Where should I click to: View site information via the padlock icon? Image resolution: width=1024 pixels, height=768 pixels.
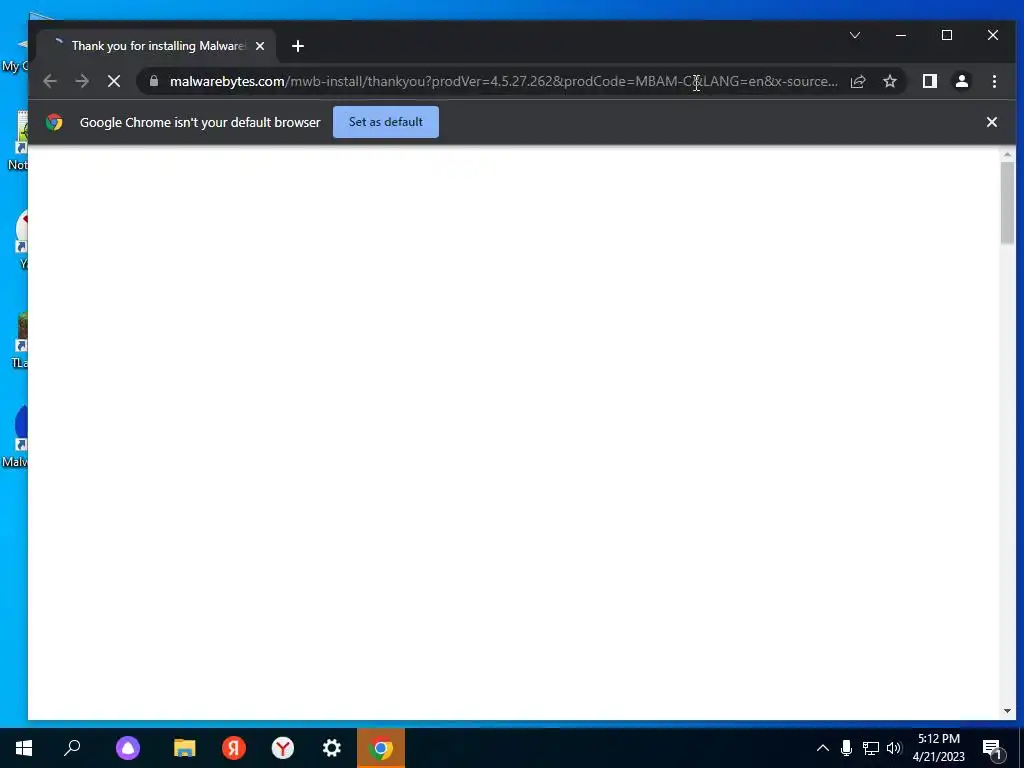tap(154, 81)
